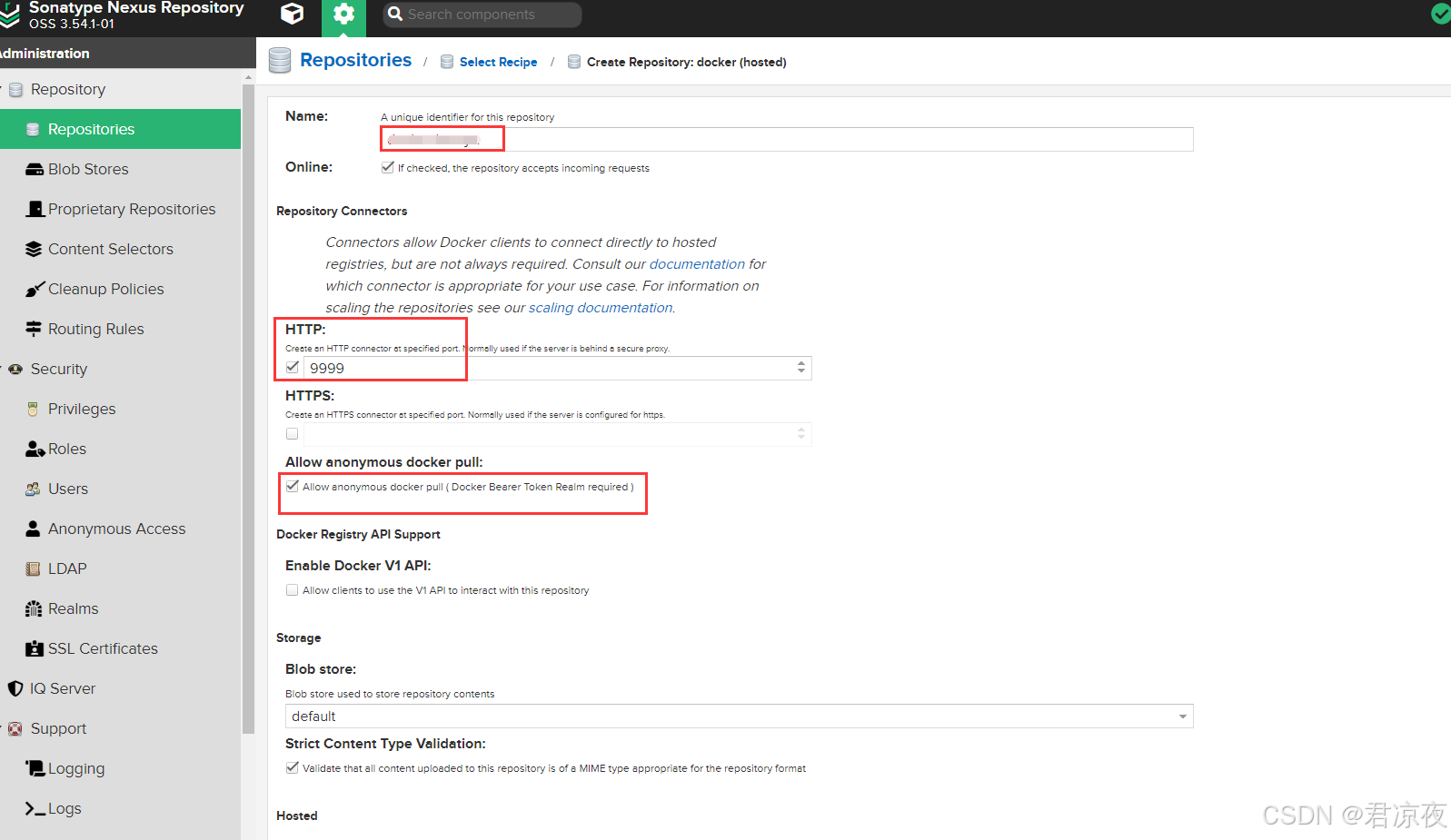Enable Docker V1 API checkbox

(x=293, y=590)
